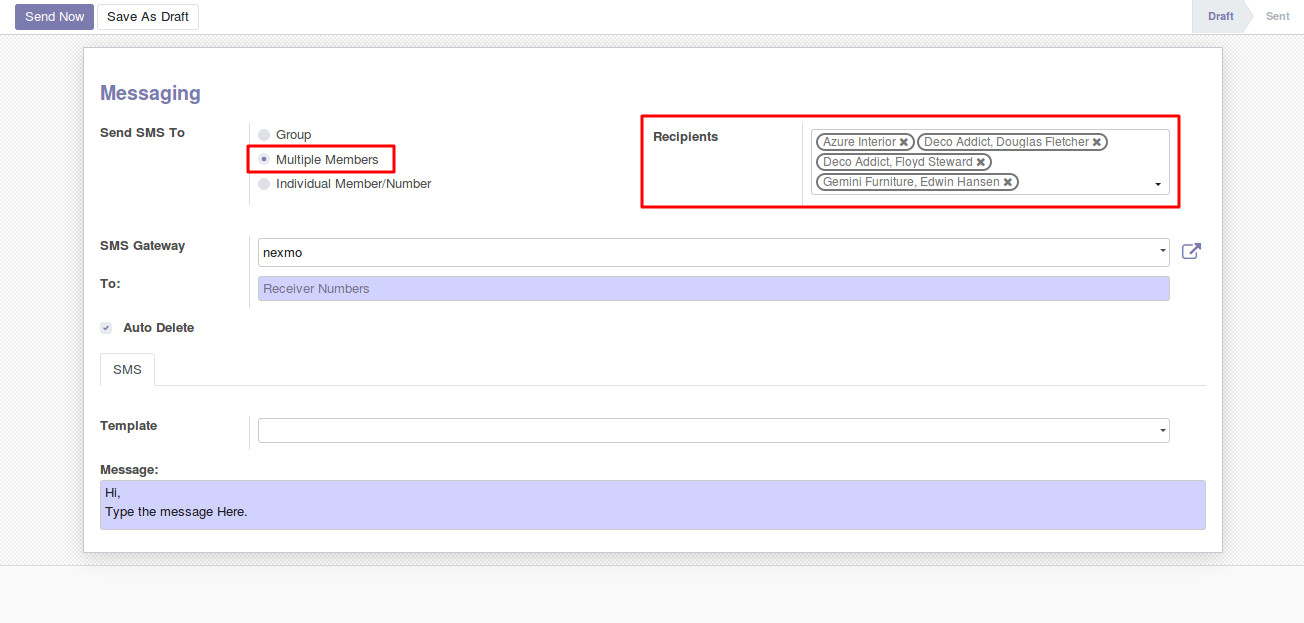The height and width of the screenshot is (623, 1304).
Task: Switch to the SMS tab
Action: (127, 369)
